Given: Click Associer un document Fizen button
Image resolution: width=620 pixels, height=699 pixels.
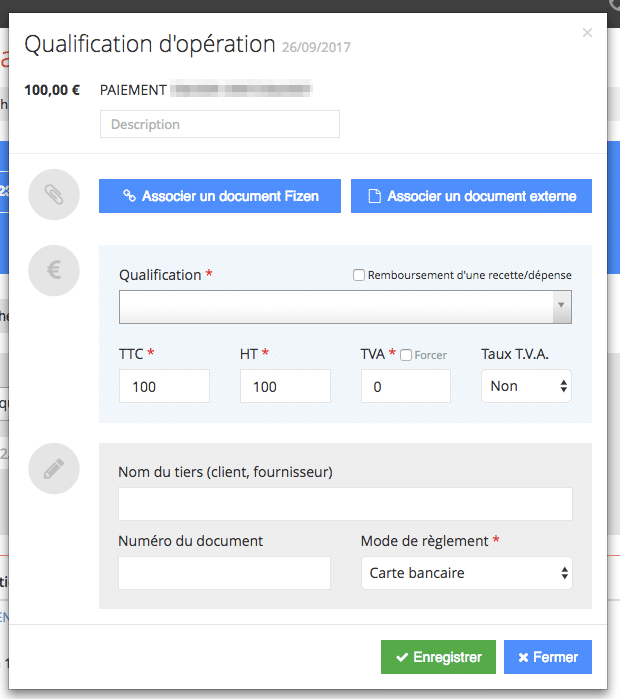Looking at the screenshot, I should pyautogui.click(x=220, y=196).
